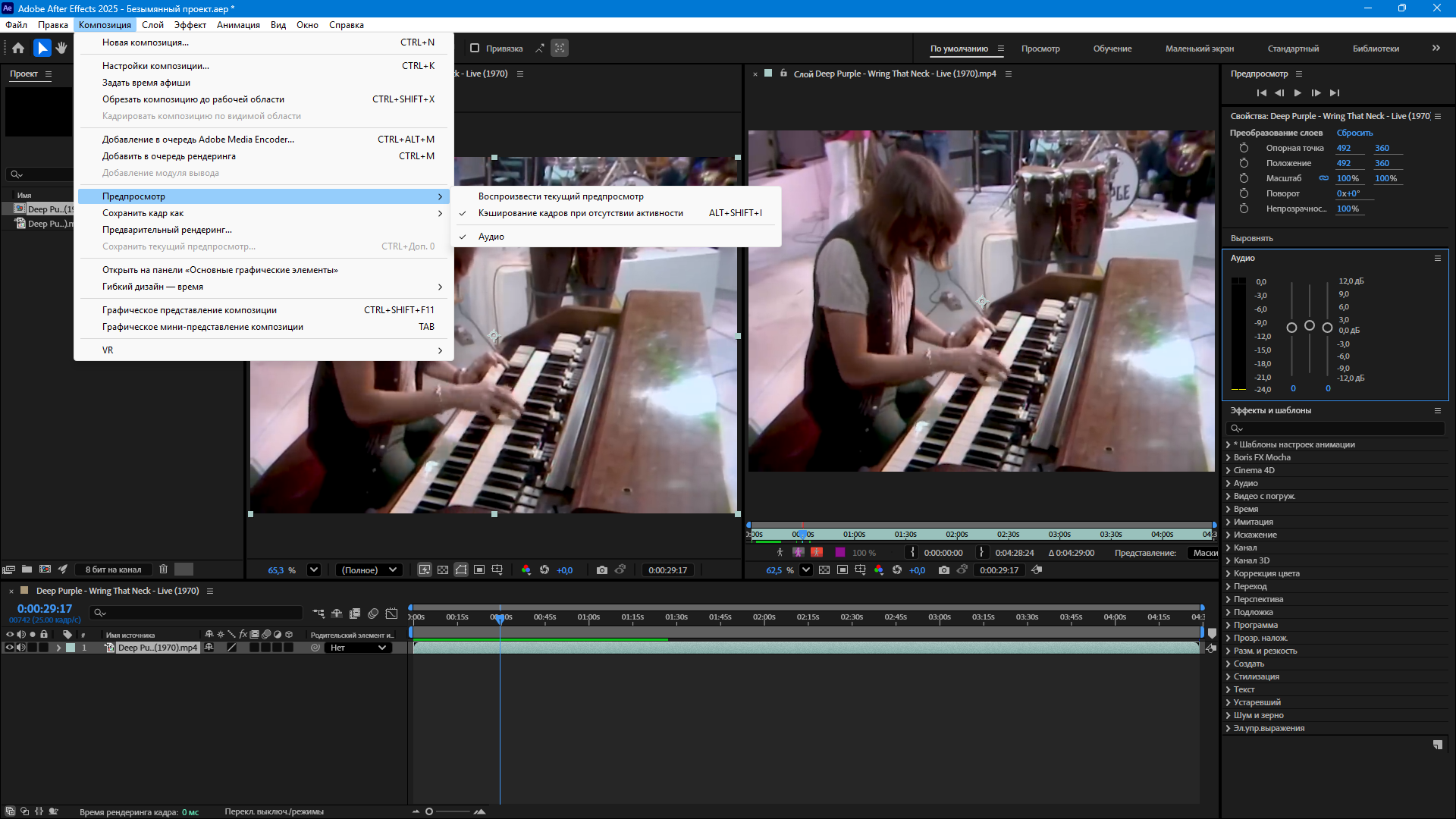Click set in point brace in layer viewer

pyautogui.click(x=912, y=553)
